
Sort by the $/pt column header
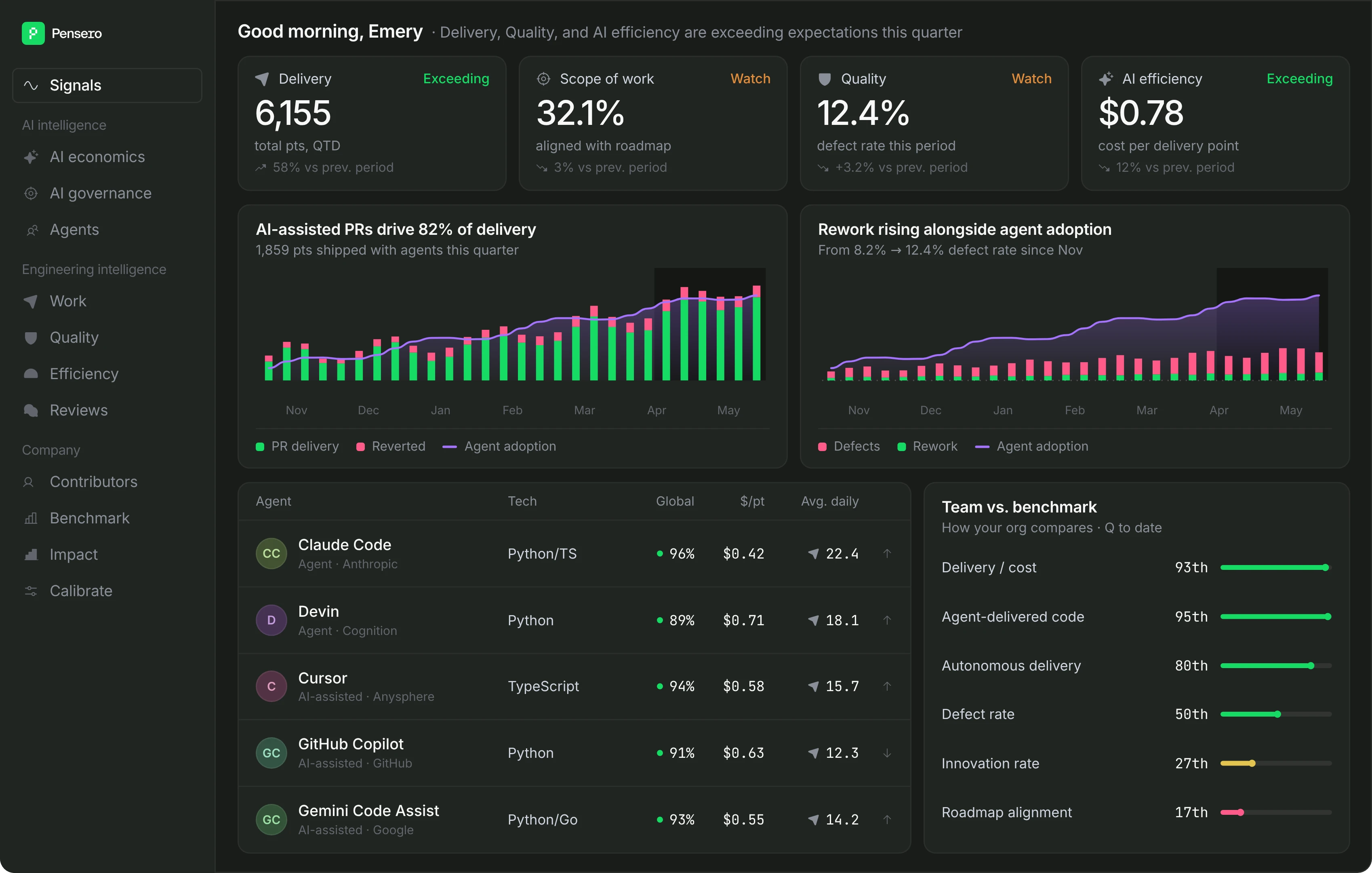[752, 501]
